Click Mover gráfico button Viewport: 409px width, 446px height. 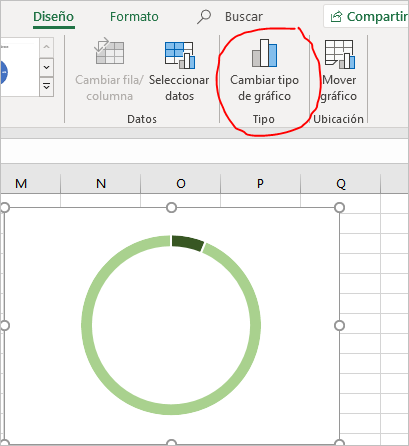339,71
